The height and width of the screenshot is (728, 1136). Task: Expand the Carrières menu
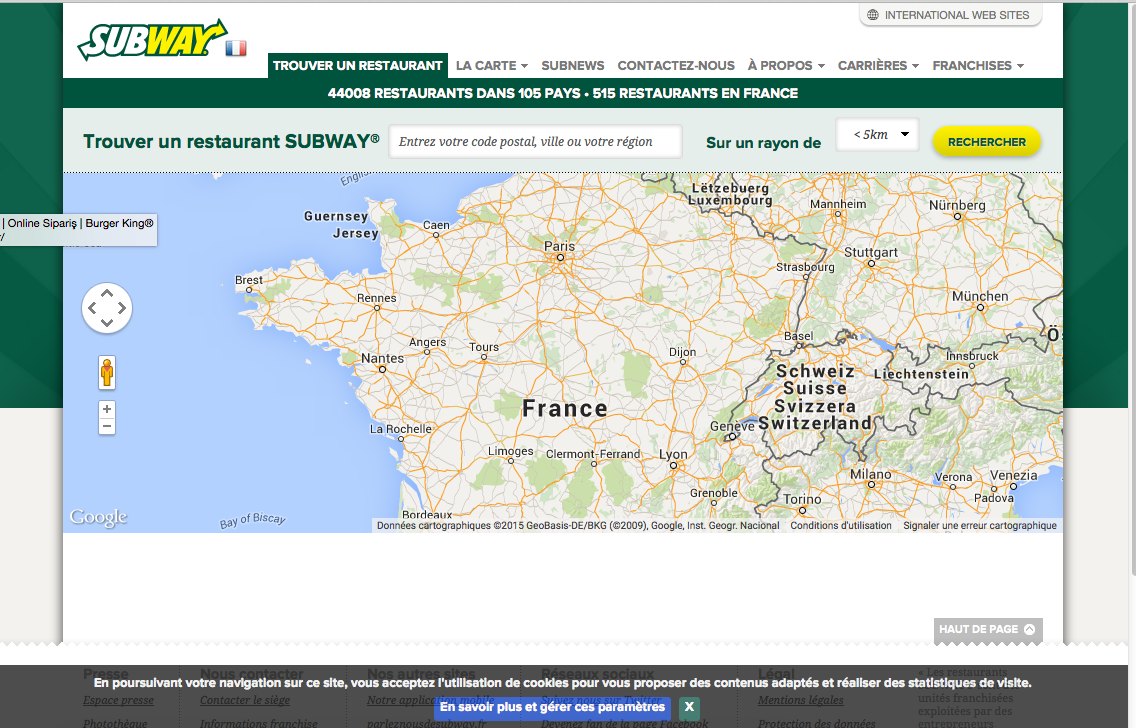[878, 66]
